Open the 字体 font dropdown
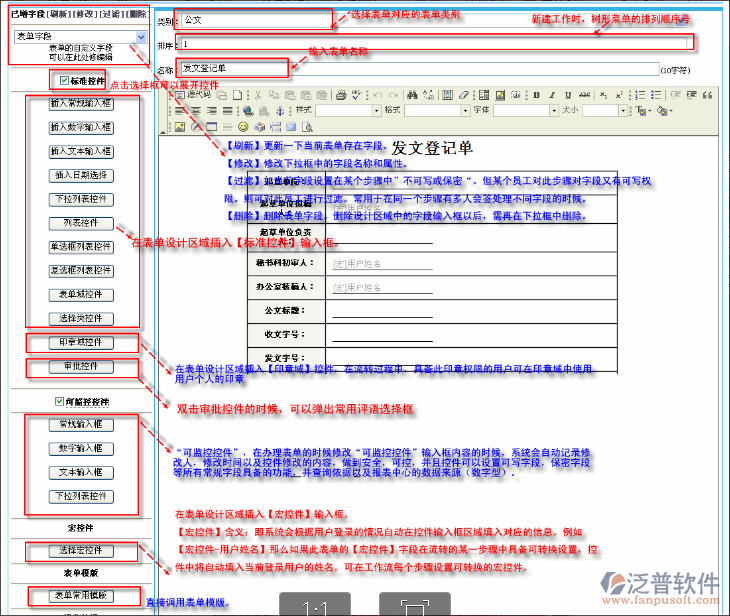Image resolution: width=730 pixels, height=616 pixels. pyautogui.click(x=526, y=110)
